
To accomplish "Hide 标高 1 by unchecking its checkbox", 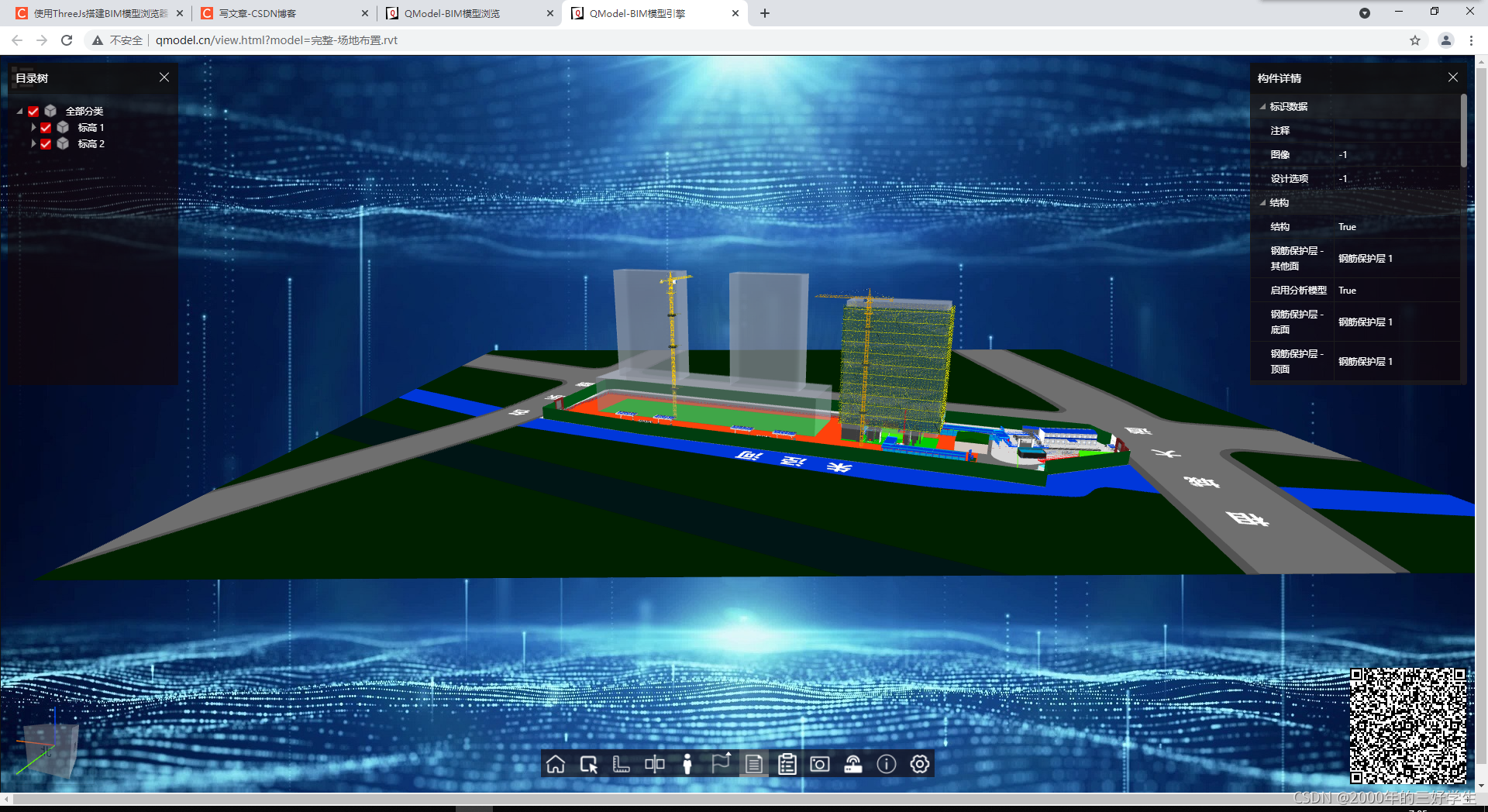I will [46, 127].
